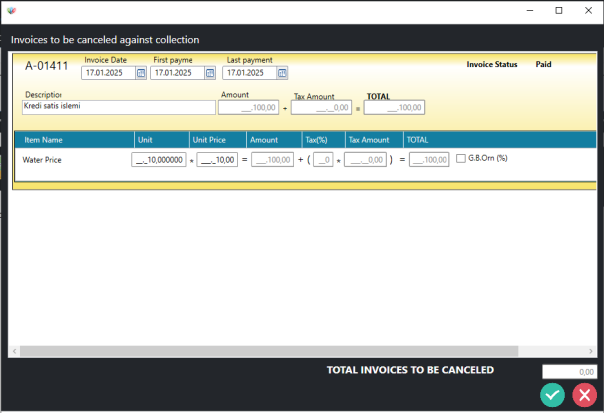The height and width of the screenshot is (413, 604).
Task: Click the right arrow of horizontal scrollbar
Action: pyautogui.click(x=588, y=351)
